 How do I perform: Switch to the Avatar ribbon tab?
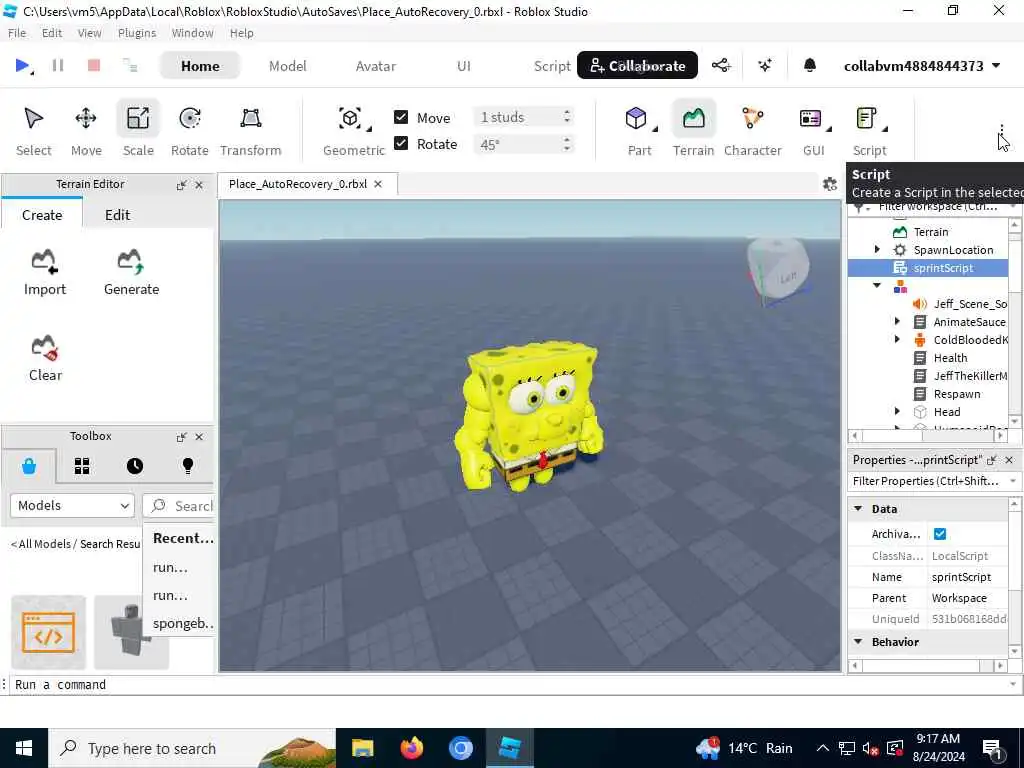click(376, 66)
